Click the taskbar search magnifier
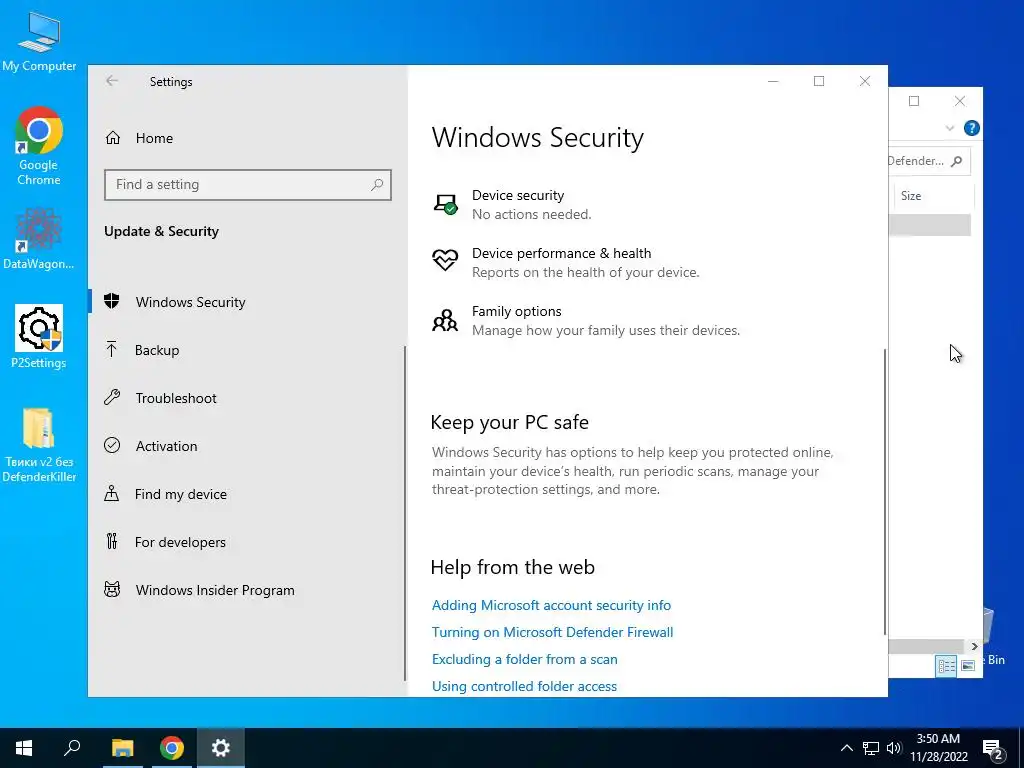The width and height of the screenshot is (1024, 768). click(72, 748)
